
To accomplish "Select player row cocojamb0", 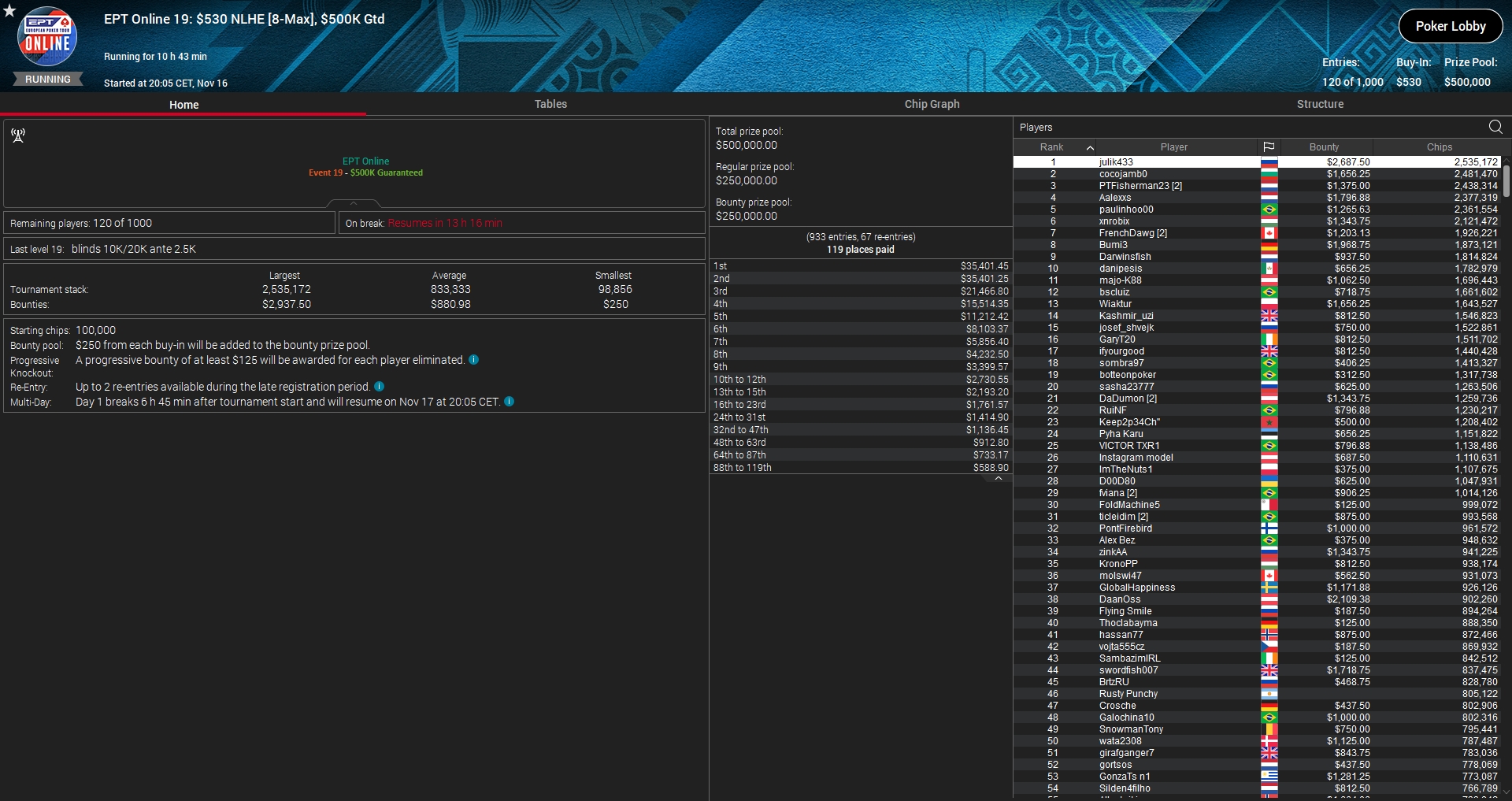I will 1257,174.
